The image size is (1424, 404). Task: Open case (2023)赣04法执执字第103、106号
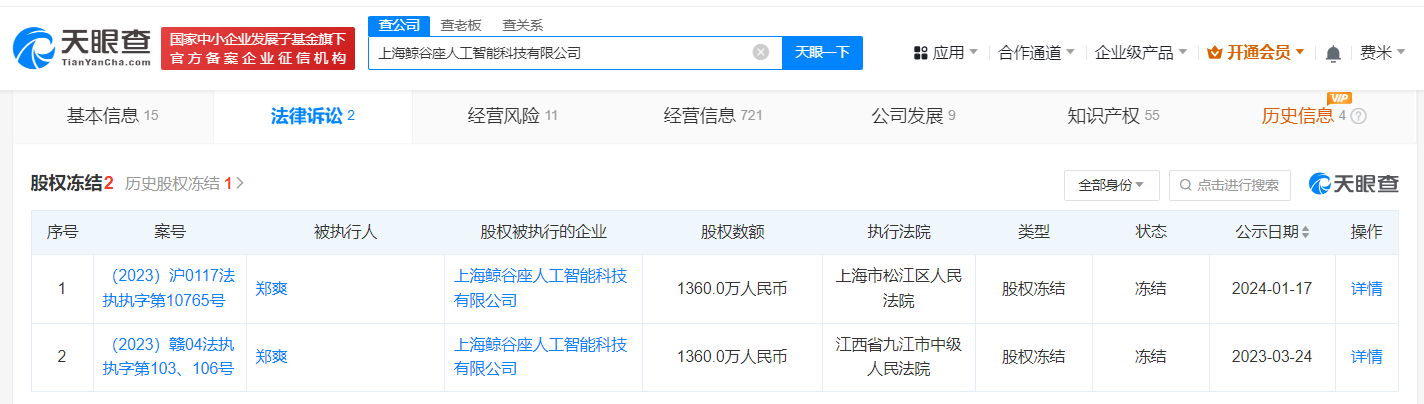click(x=169, y=356)
